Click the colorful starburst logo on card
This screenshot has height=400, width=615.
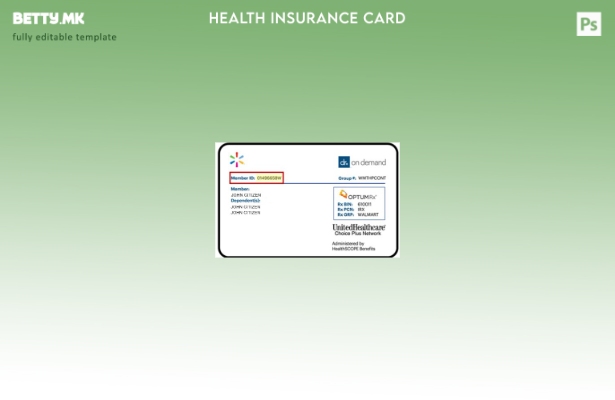click(x=237, y=159)
